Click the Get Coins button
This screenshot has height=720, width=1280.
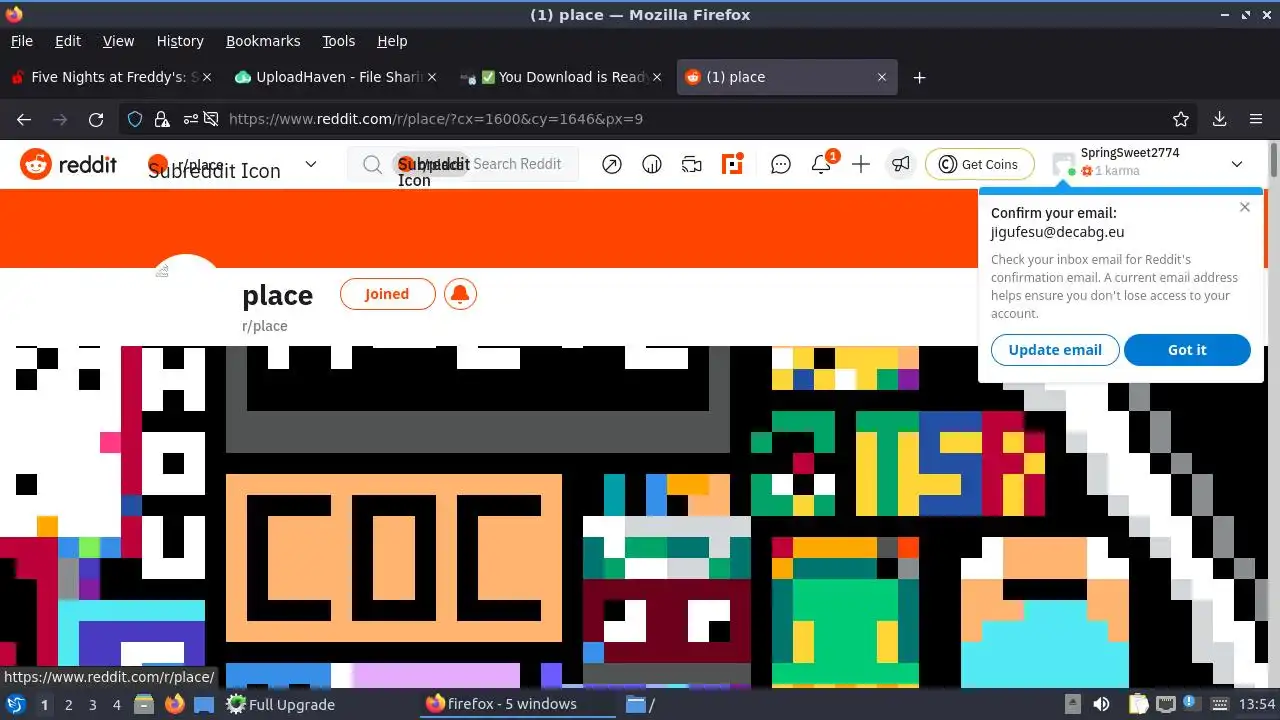[x=979, y=164]
